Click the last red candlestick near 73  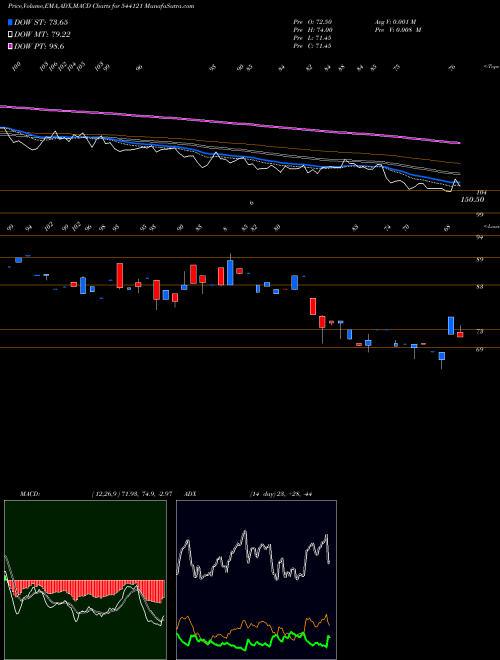pos(460,334)
